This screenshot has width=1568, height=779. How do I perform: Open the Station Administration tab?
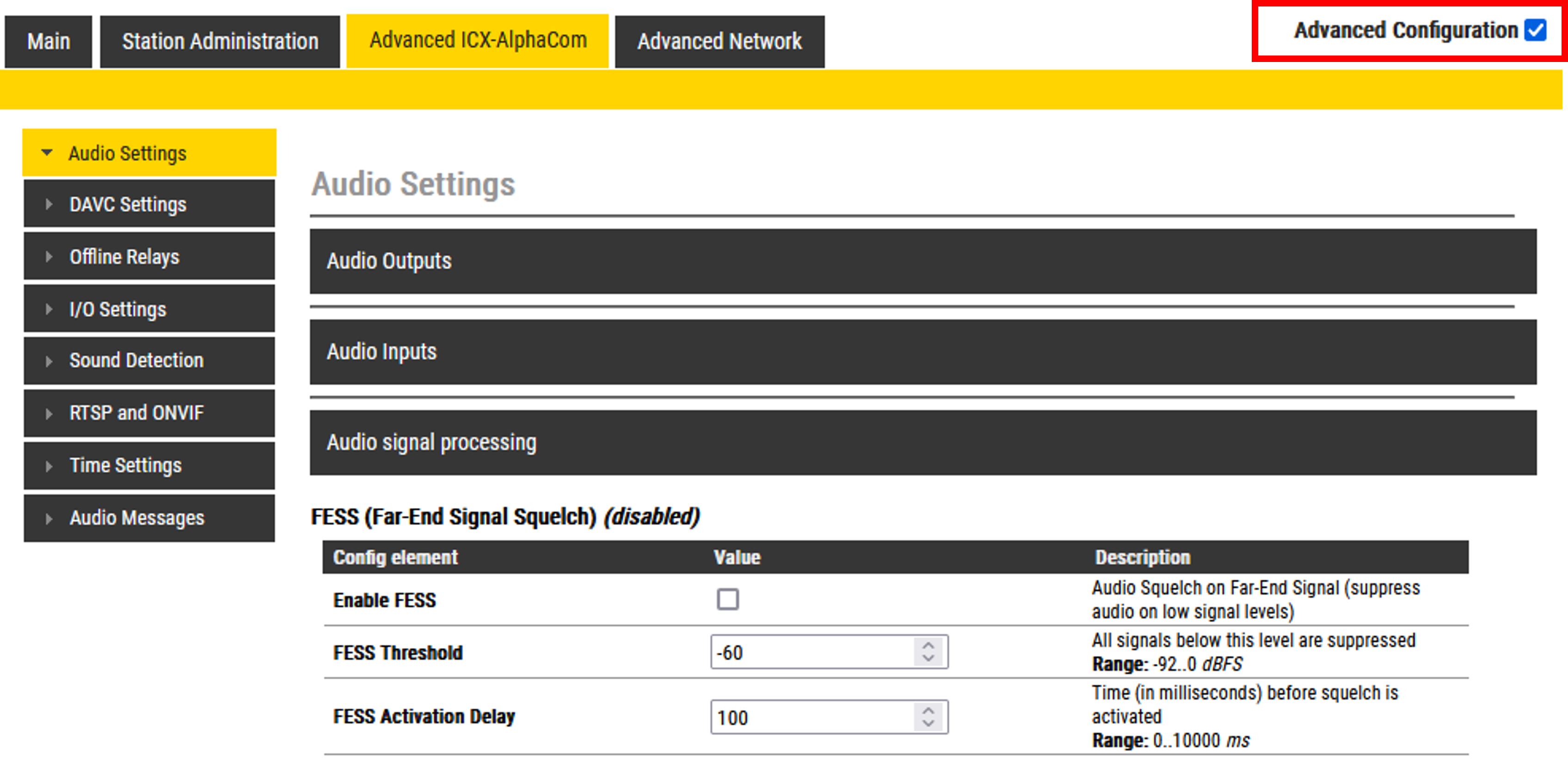pyautogui.click(x=220, y=42)
